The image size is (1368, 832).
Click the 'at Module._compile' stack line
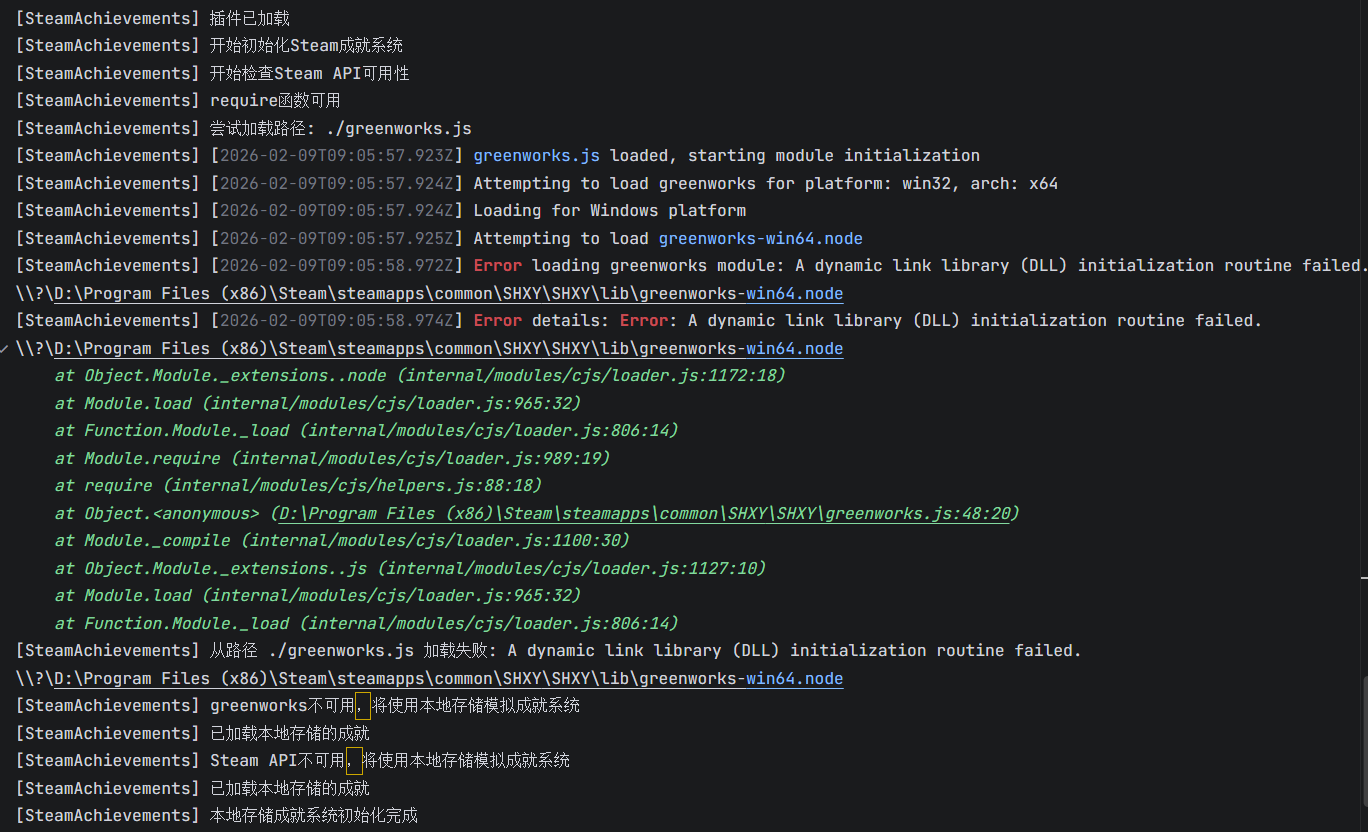coord(342,541)
